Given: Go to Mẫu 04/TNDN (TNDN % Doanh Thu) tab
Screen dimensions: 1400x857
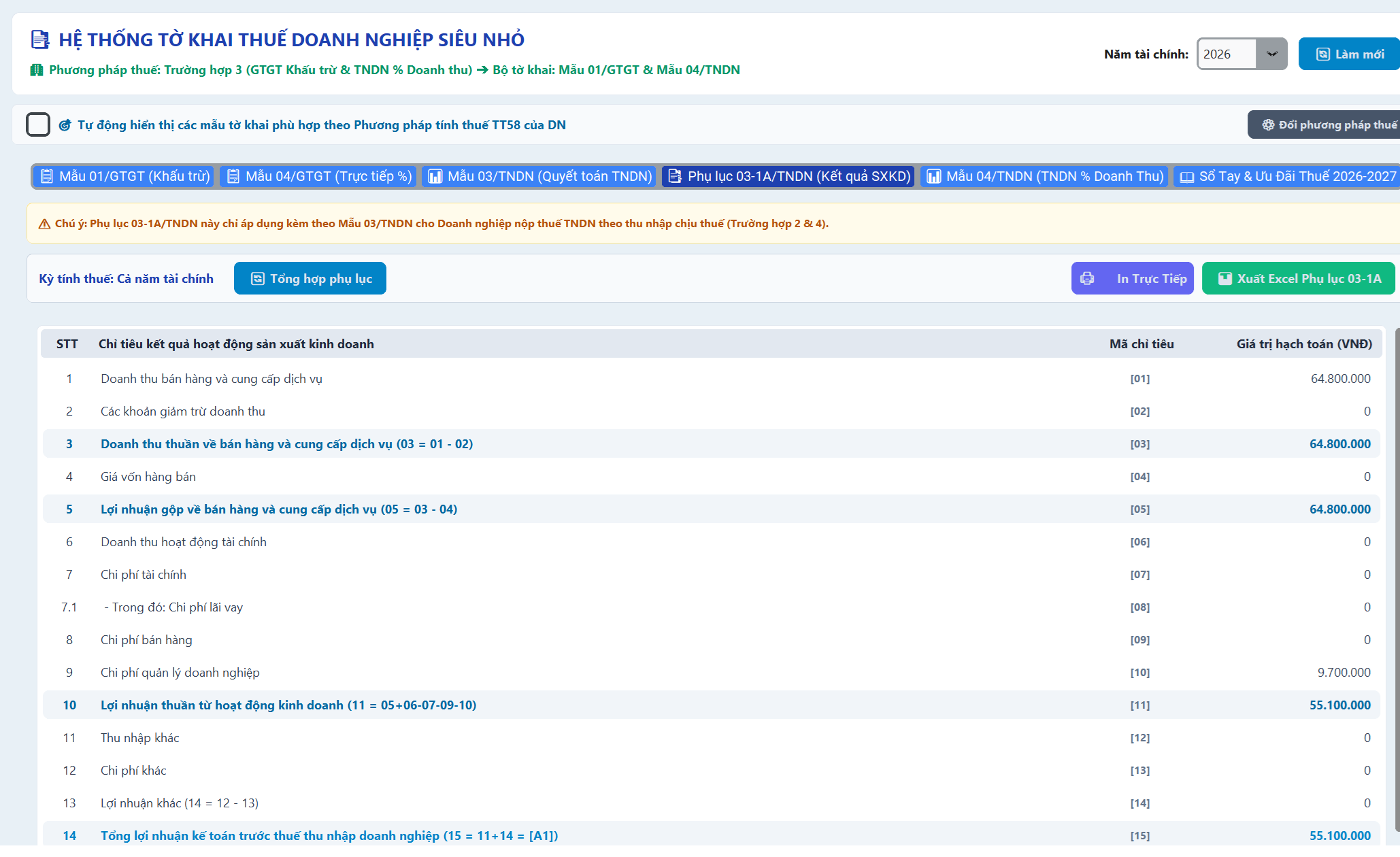Looking at the screenshot, I should pyautogui.click(x=1044, y=176).
